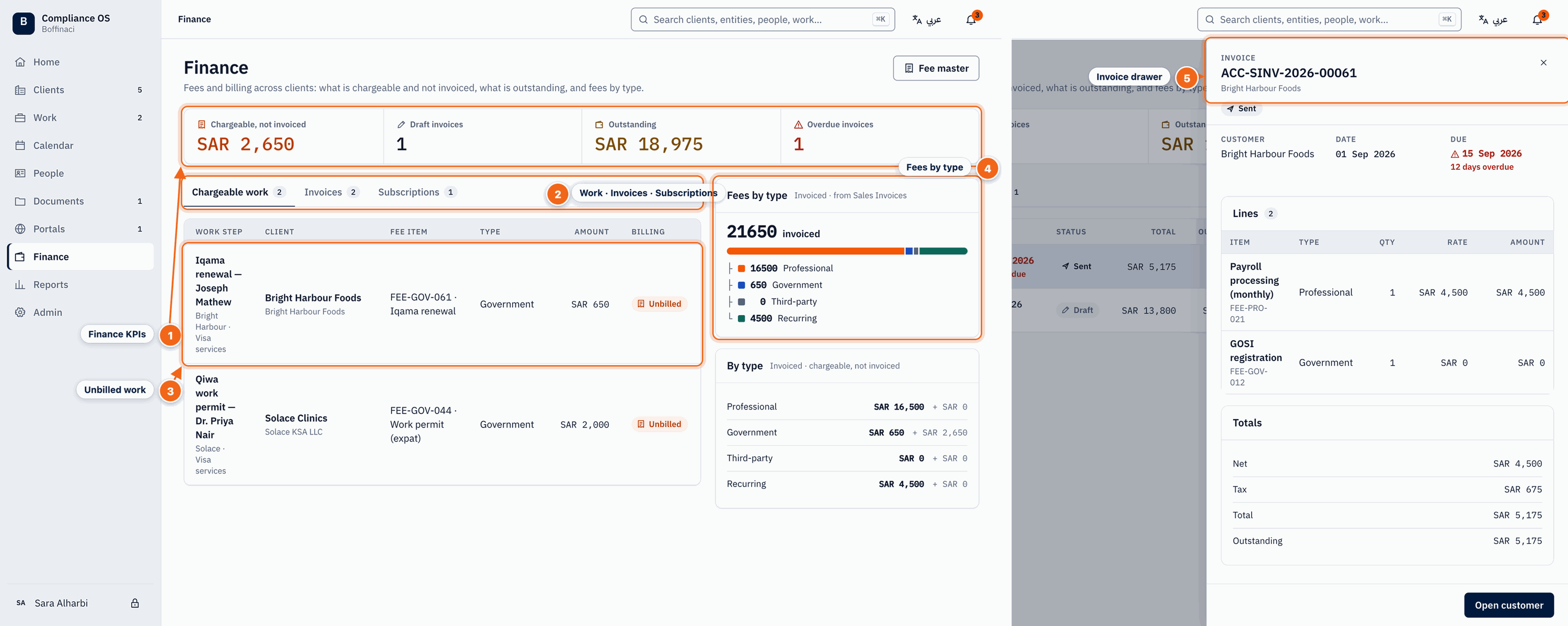Open the Fee master page
1568x626 pixels.
[x=936, y=68]
